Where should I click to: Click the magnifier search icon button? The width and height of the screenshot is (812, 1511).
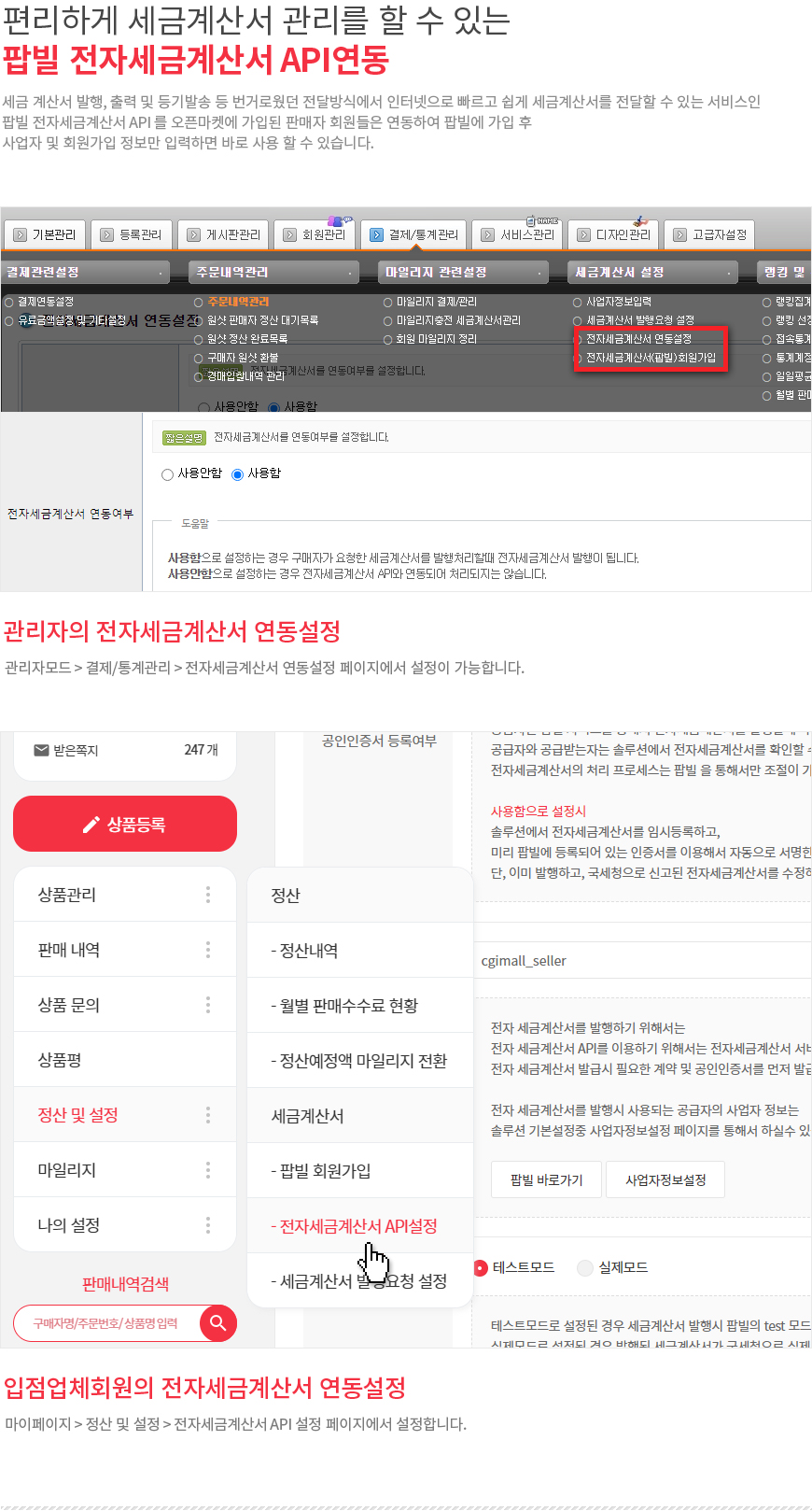point(218,1323)
